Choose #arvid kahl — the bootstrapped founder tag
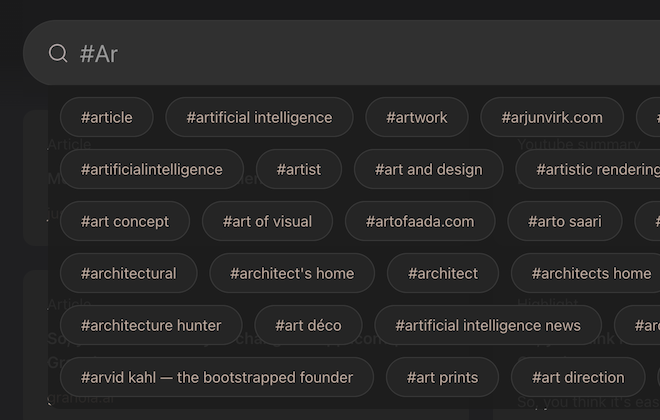 (x=217, y=377)
